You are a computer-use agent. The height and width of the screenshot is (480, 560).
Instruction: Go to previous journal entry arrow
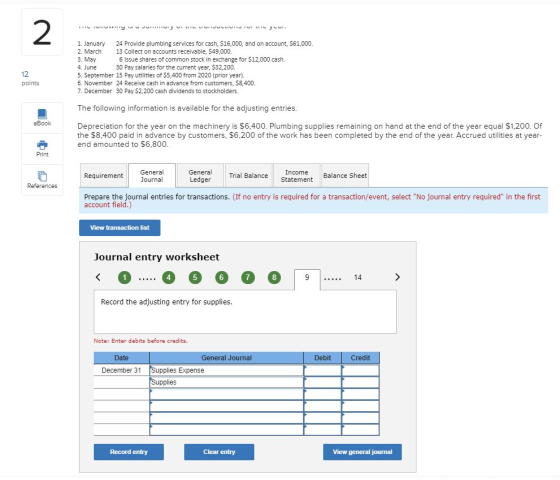coord(98,277)
